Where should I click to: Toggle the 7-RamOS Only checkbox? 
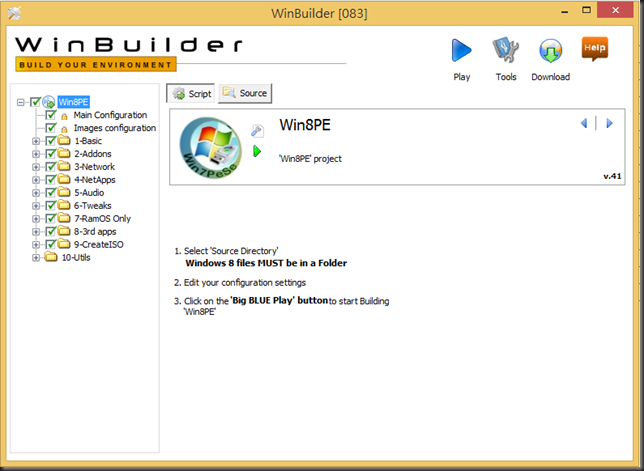click(x=51, y=218)
